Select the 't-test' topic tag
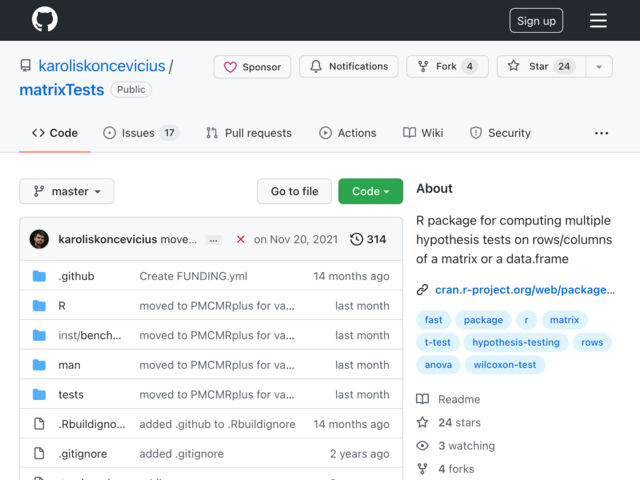This screenshot has width=640, height=480. point(438,342)
